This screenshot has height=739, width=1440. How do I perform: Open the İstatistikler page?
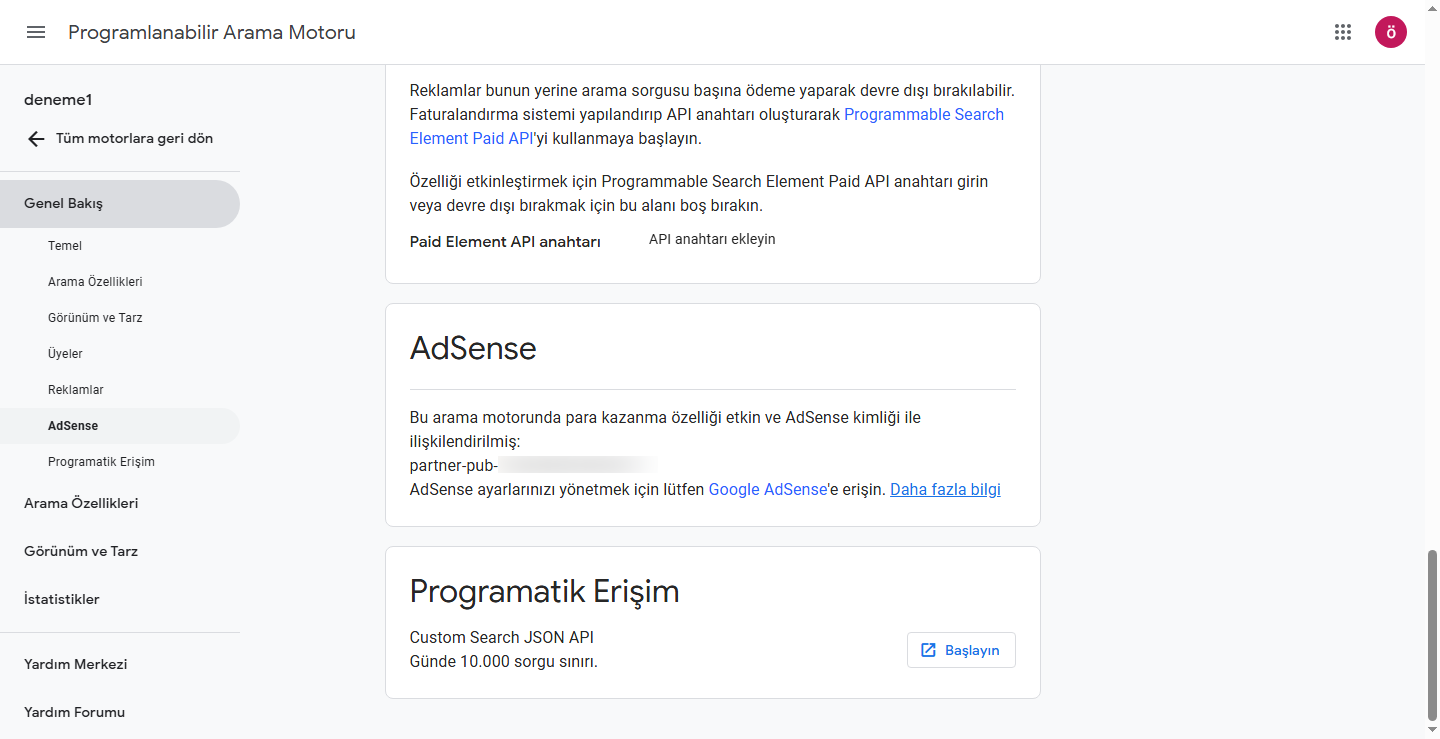pyautogui.click(x=62, y=600)
